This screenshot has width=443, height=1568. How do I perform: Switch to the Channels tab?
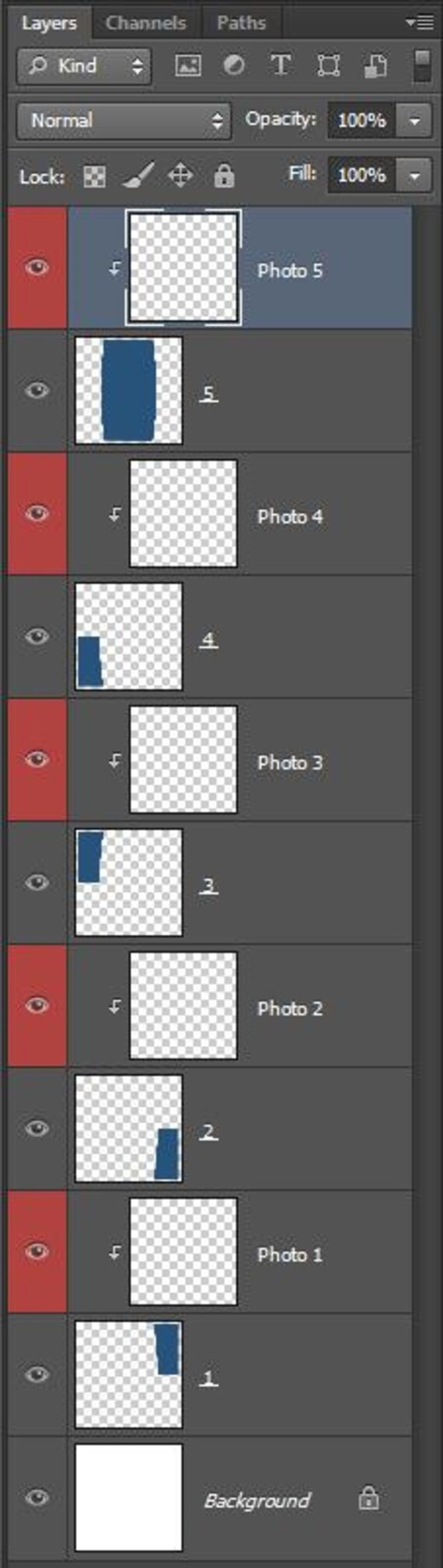[x=146, y=23]
